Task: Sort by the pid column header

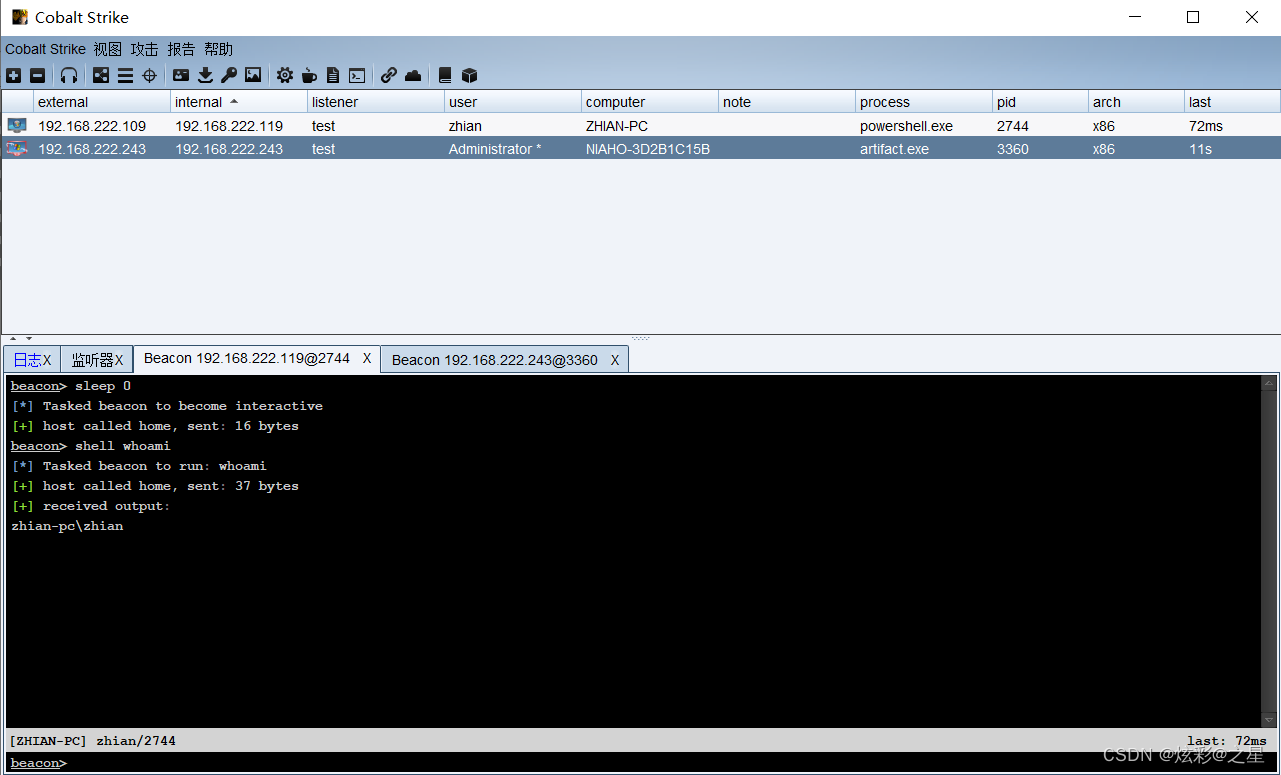Action: [1040, 102]
